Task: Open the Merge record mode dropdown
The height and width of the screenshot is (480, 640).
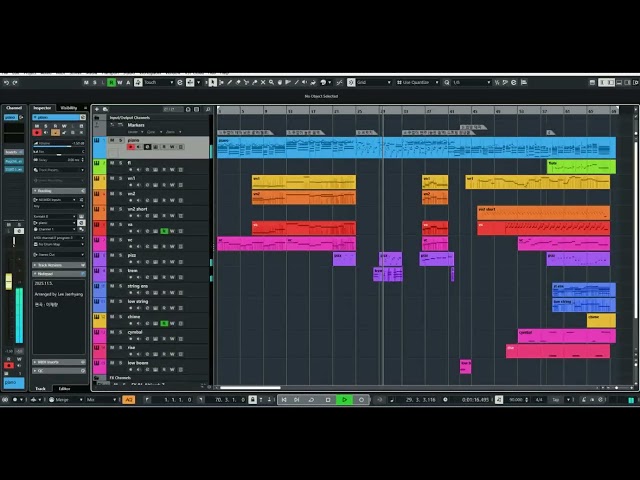Action: (66, 400)
